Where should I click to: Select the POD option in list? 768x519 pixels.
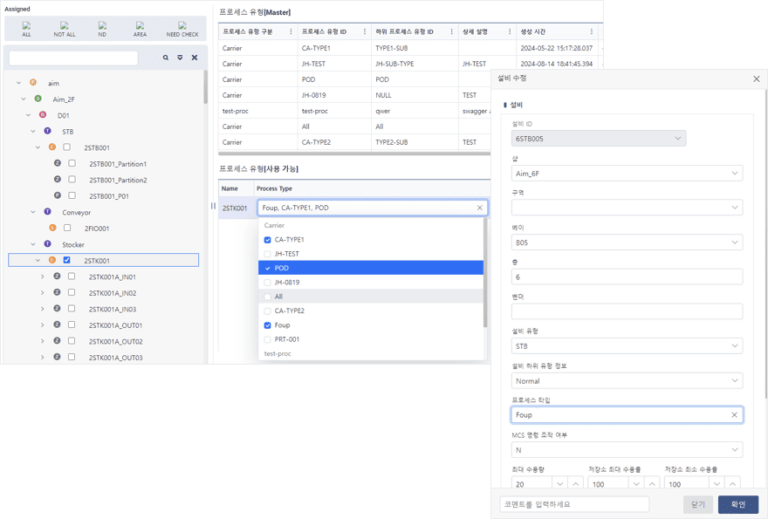tap(283, 268)
